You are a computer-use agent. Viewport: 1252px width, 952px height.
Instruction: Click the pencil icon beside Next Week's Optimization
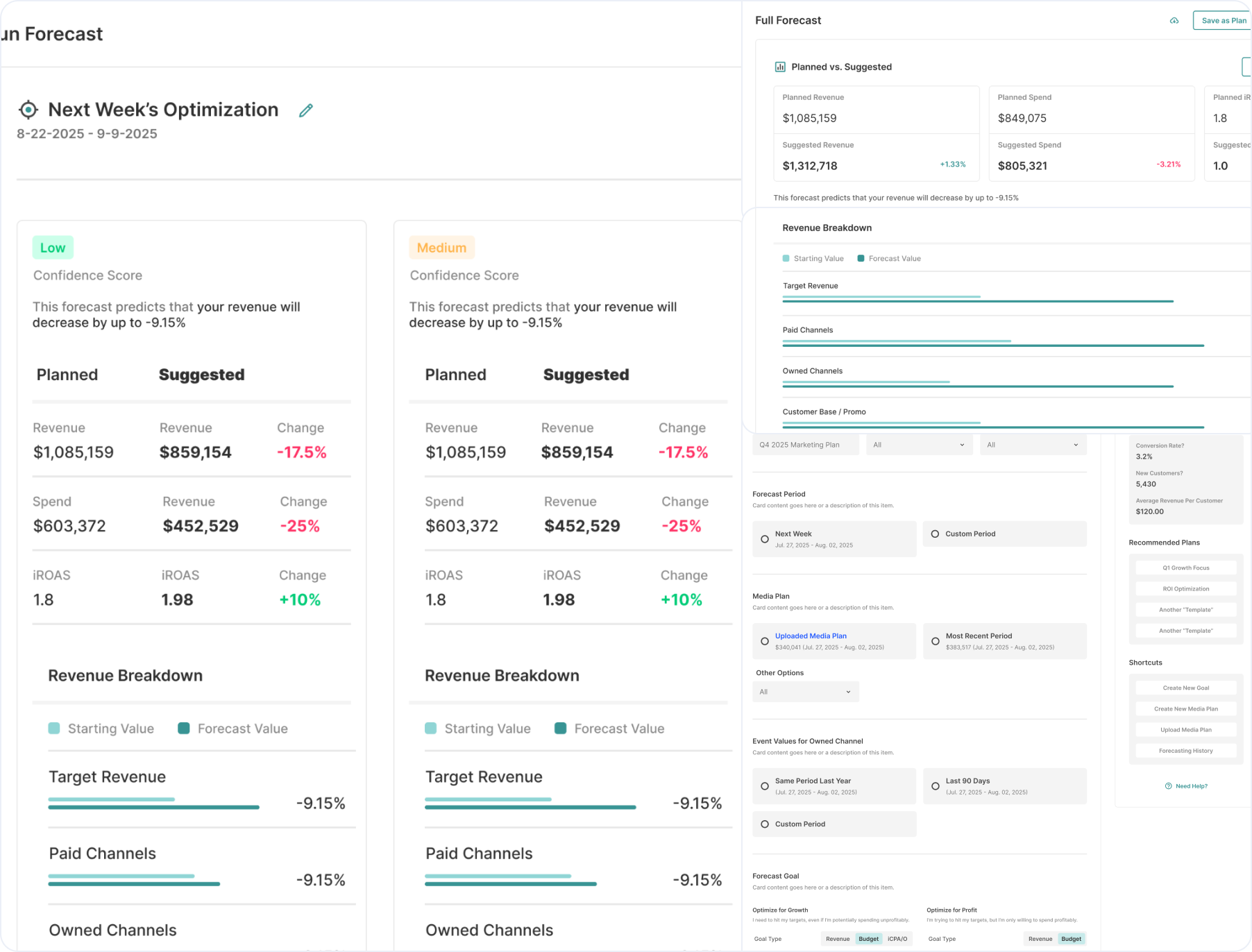coord(305,110)
